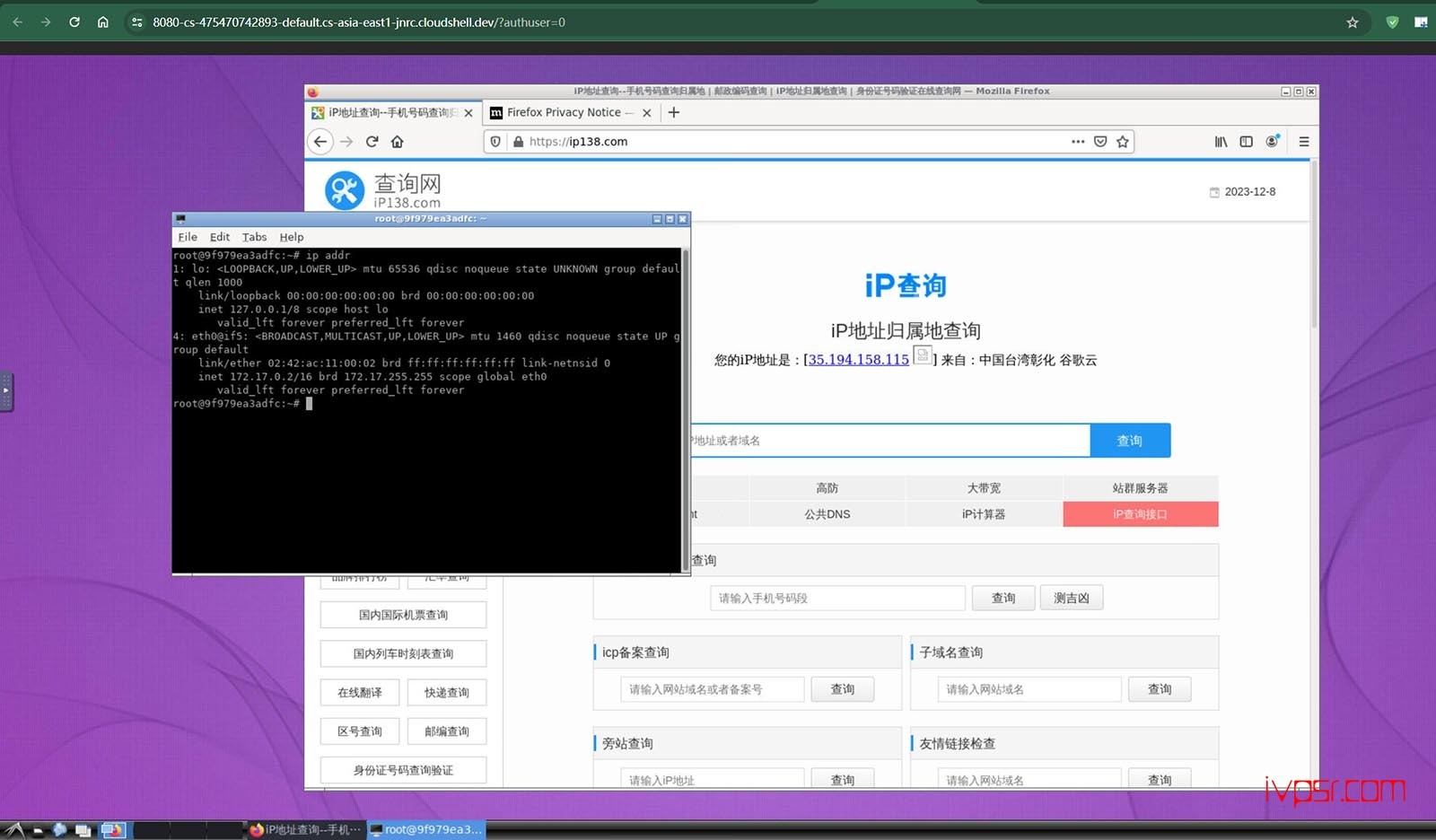The width and height of the screenshot is (1436, 840).
Task: Bookmark Cloud Shell page with outer star
Action: (x=1353, y=22)
